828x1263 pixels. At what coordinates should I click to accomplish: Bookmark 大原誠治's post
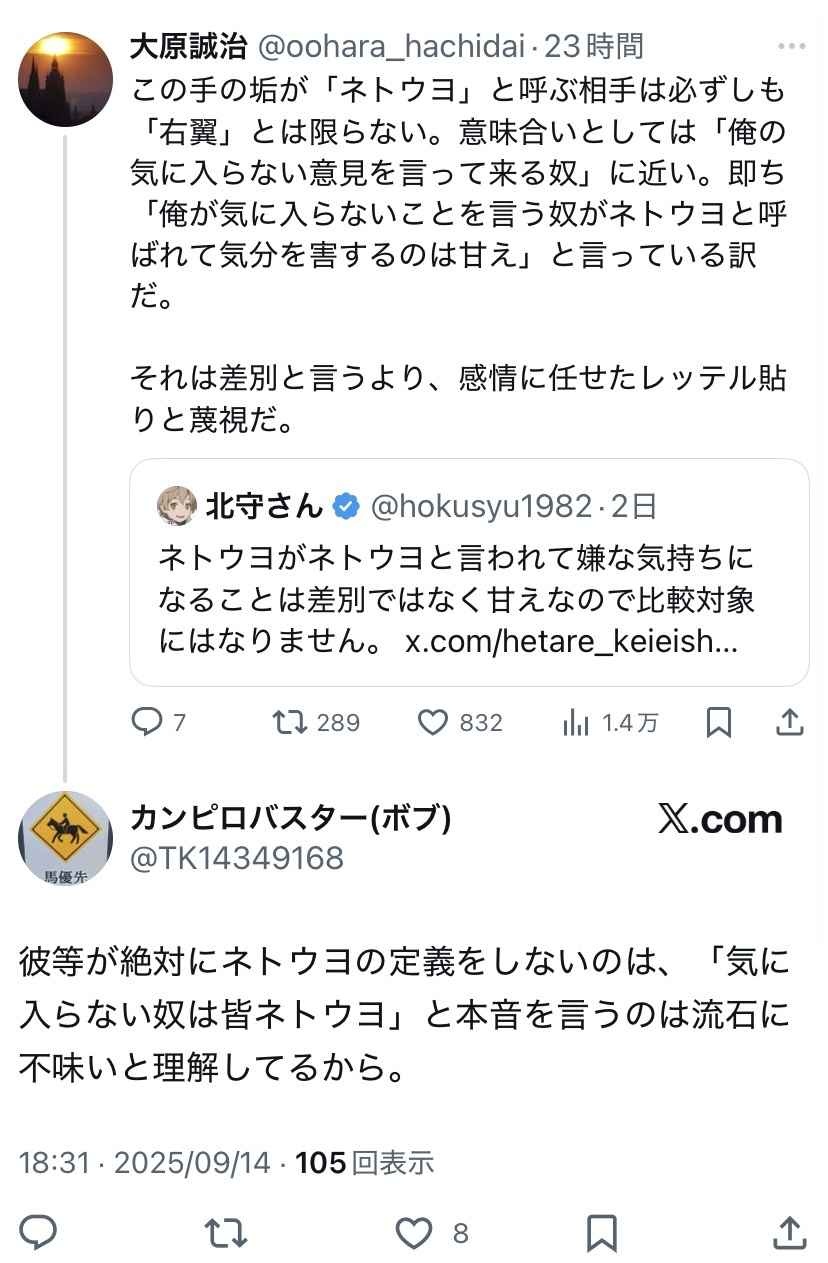(x=718, y=722)
